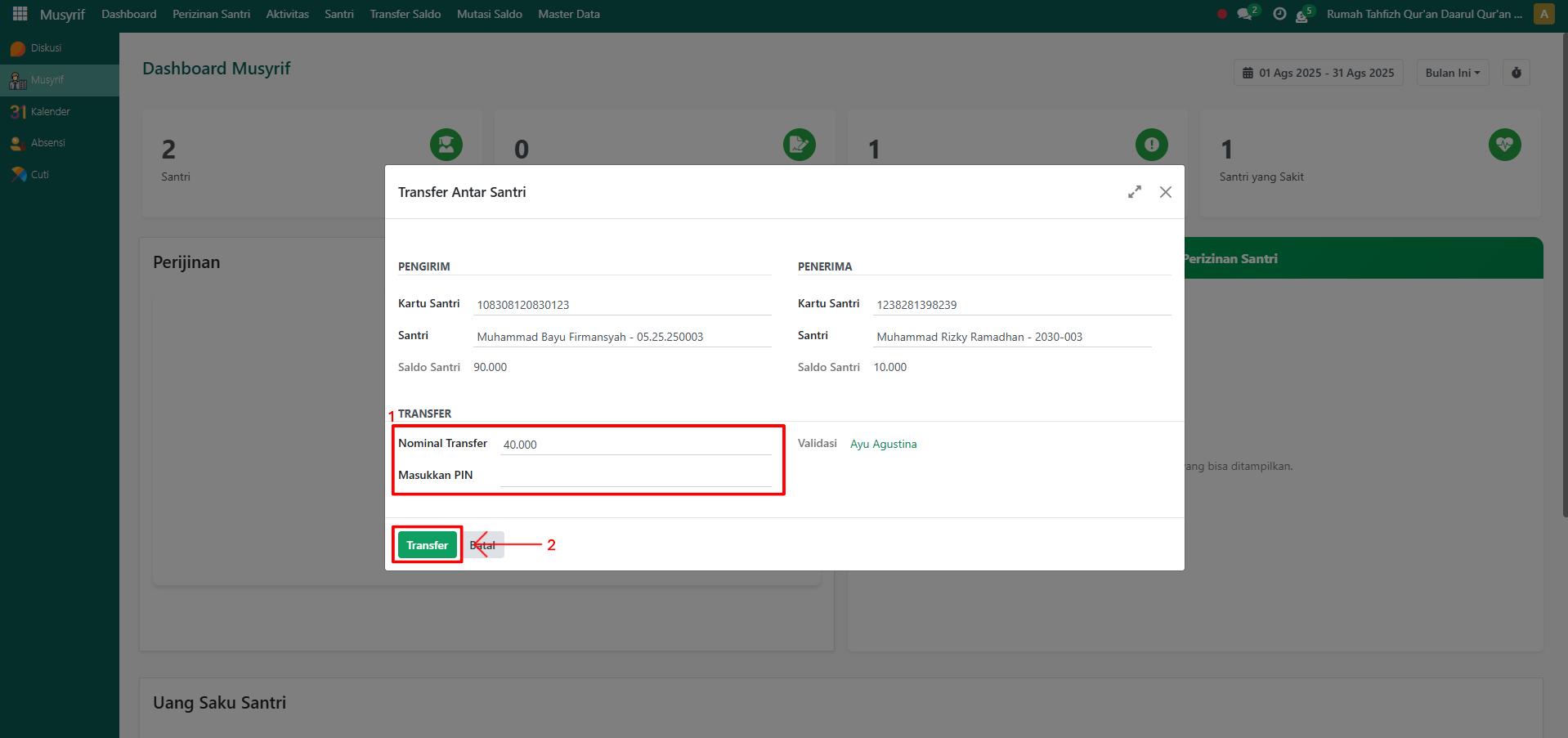1568x738 pixels.
Task: Open the Penerima Santri selection field
Action: 1011,337
